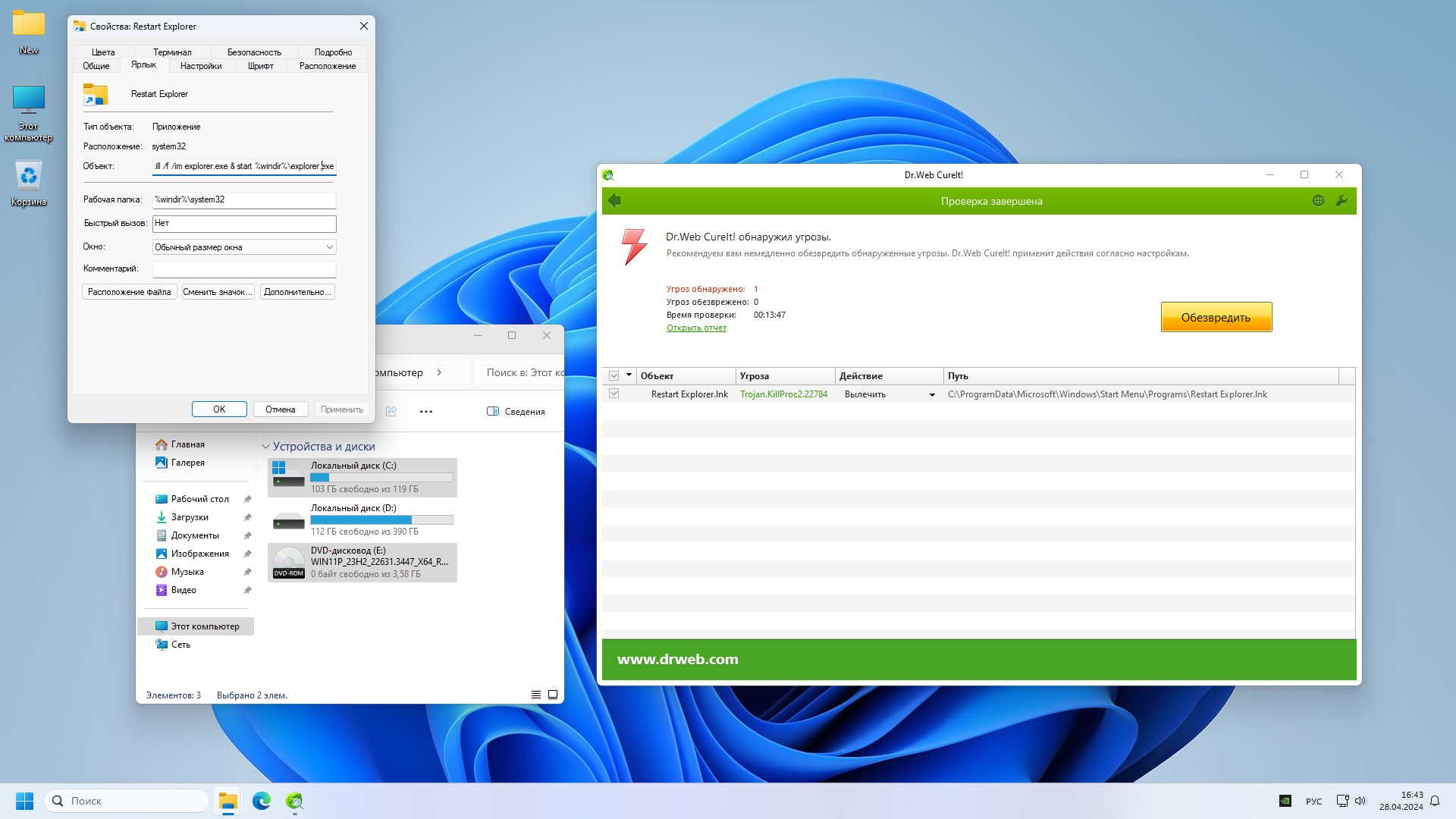Switch to the Безопасность tab
Viewport: 1456px width, 819px height.
(x=254, y=52)
